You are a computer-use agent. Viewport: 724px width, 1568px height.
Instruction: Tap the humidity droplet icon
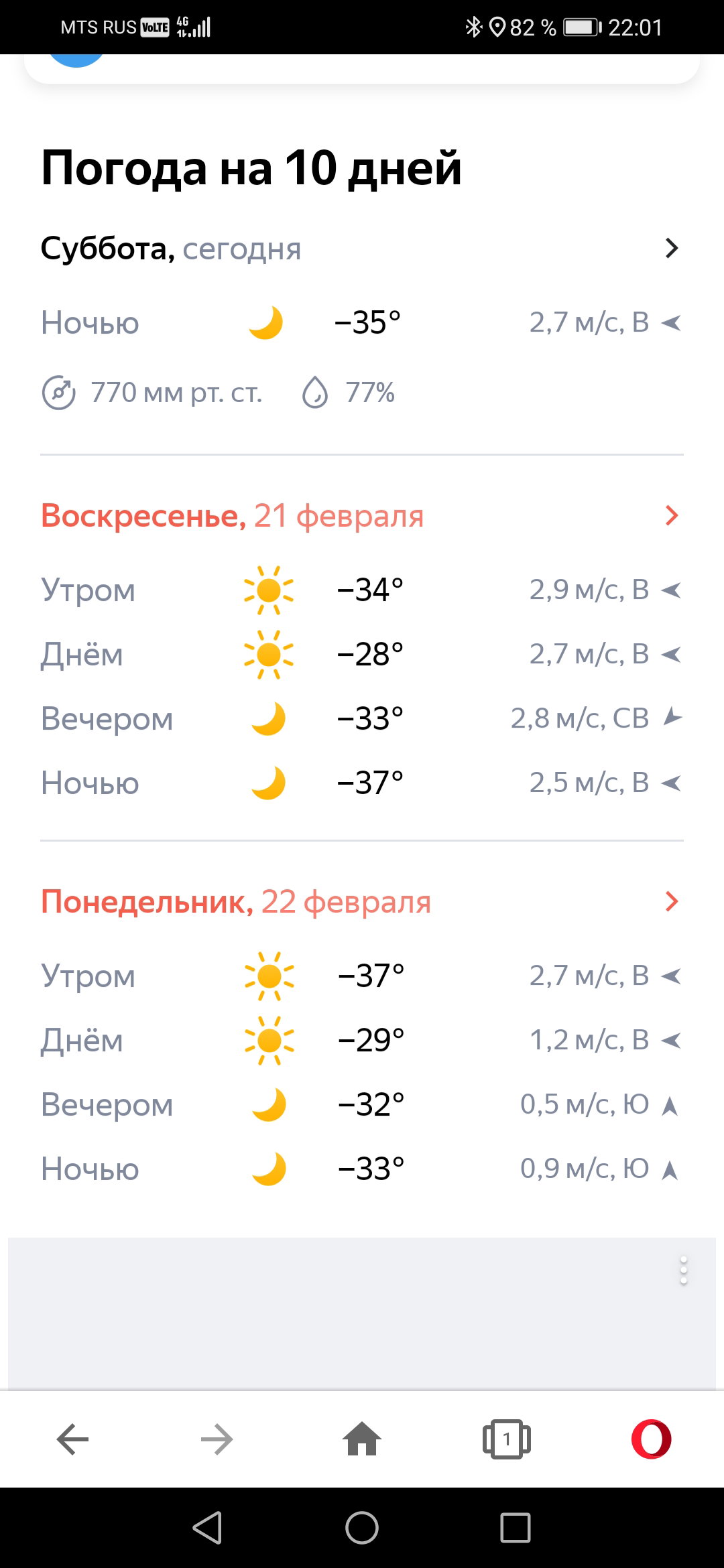(314, 393)
